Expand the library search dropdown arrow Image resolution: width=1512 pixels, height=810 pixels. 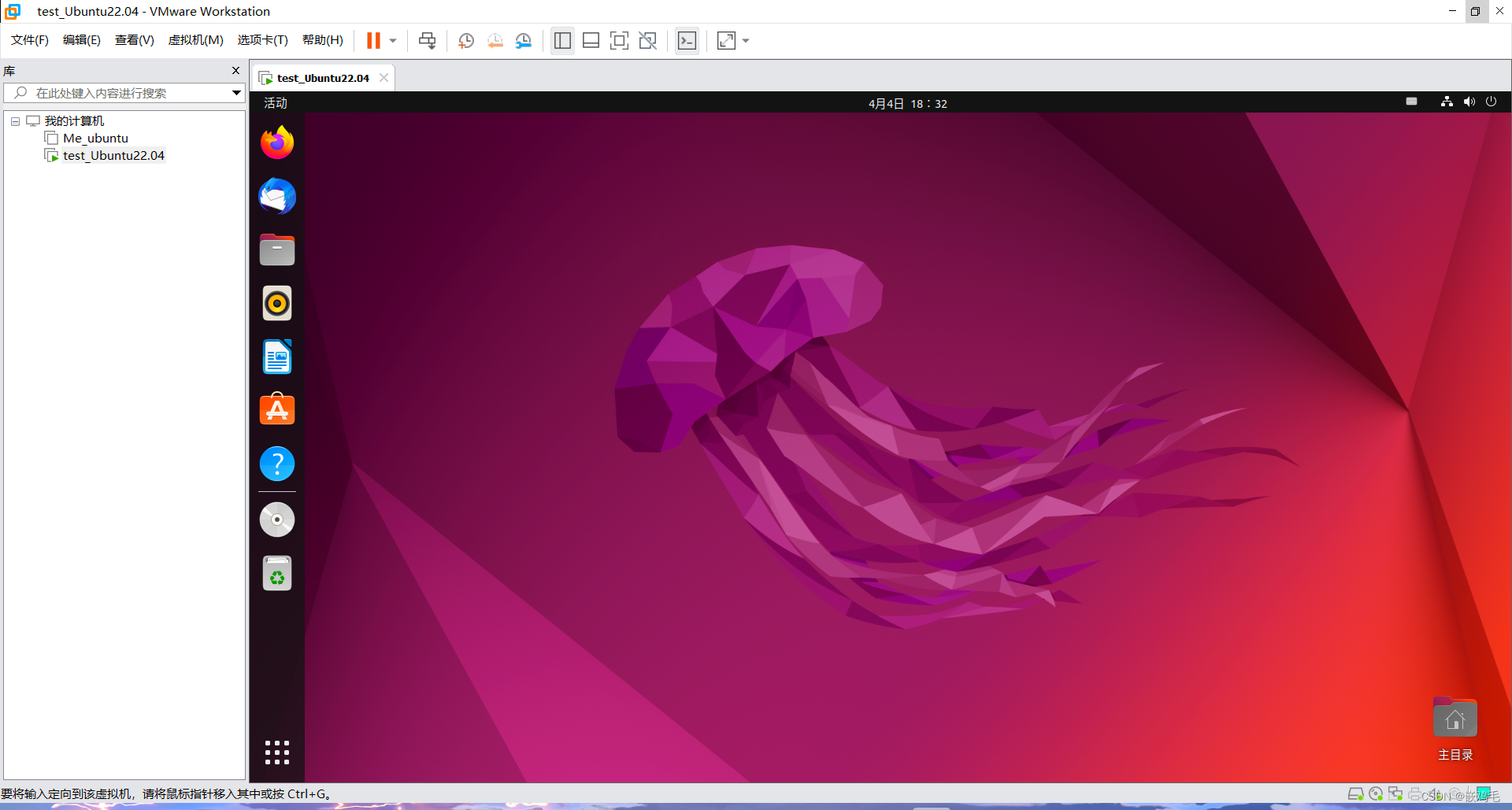(236, 93)
